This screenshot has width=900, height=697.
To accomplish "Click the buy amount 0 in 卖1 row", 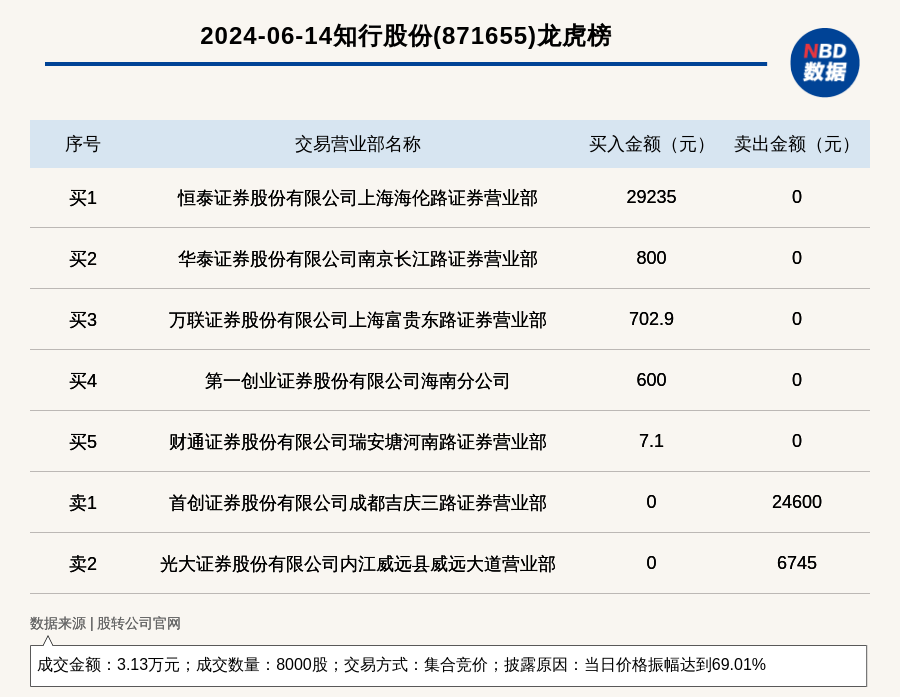I will [651, 502].
